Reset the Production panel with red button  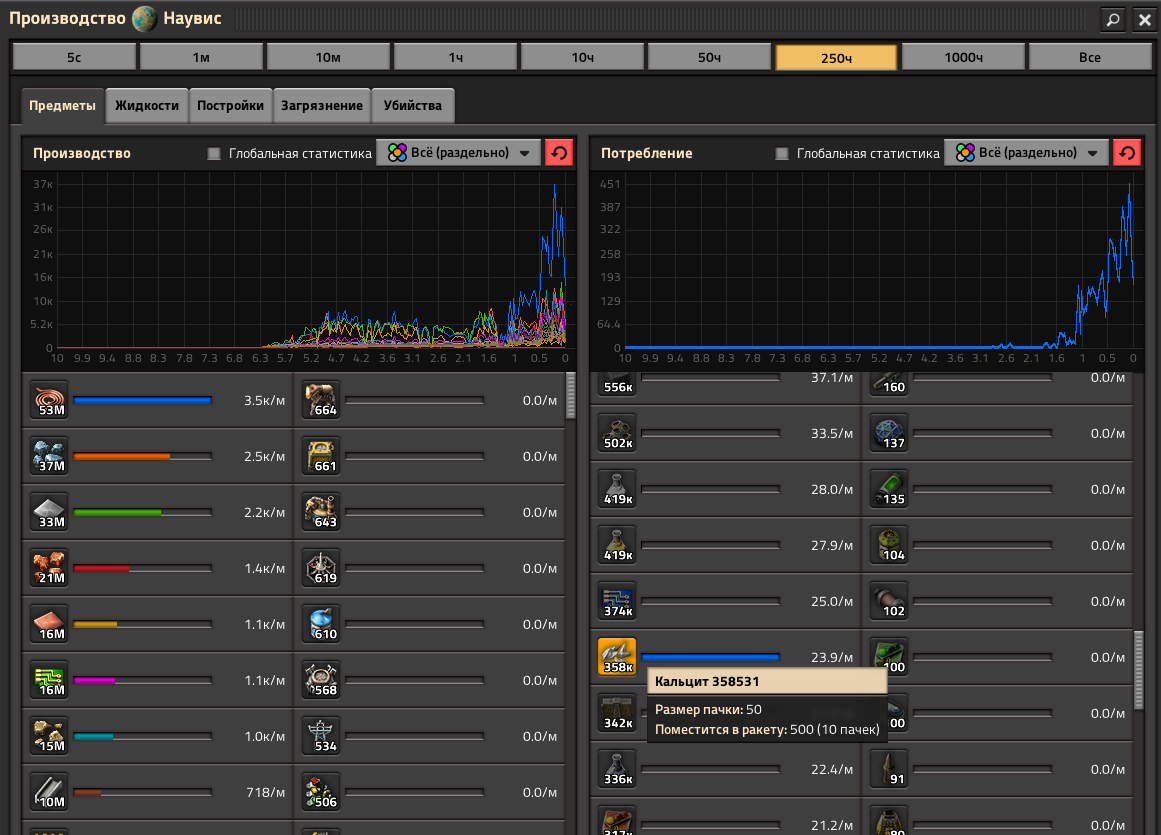pos(559,153)
